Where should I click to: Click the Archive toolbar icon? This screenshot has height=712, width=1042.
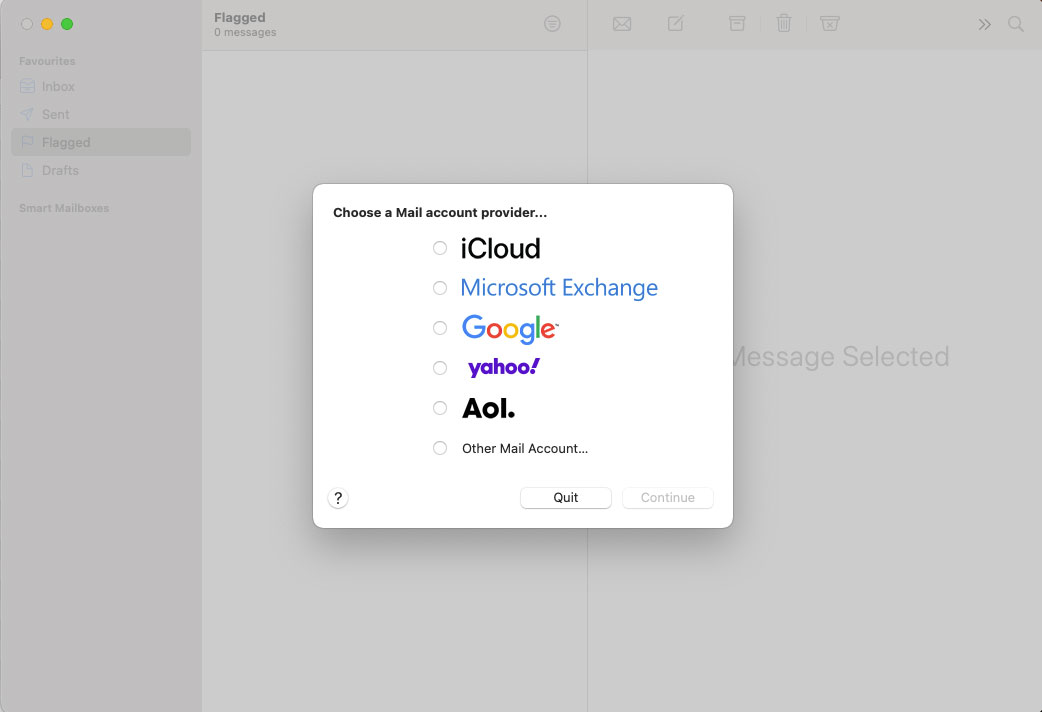pyautogui.click(x=737, y=24)
